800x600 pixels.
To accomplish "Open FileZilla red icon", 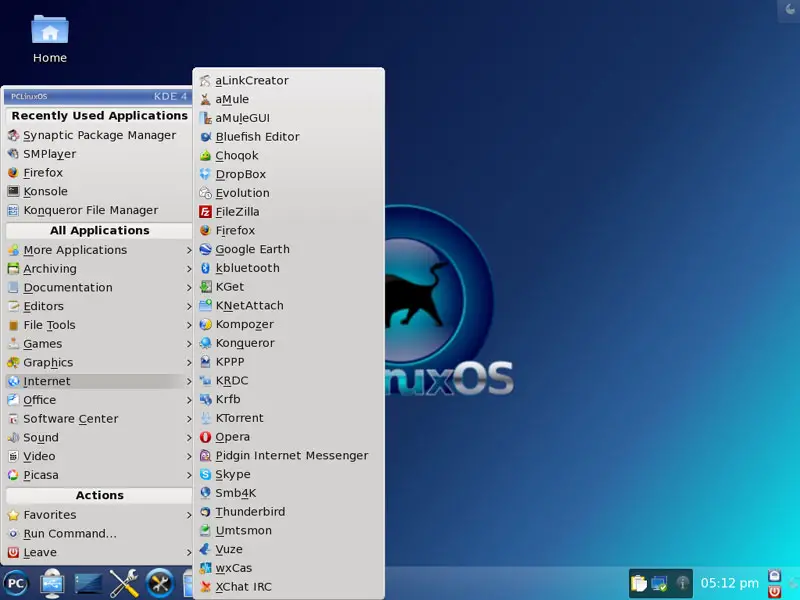I will pos(205,212).
